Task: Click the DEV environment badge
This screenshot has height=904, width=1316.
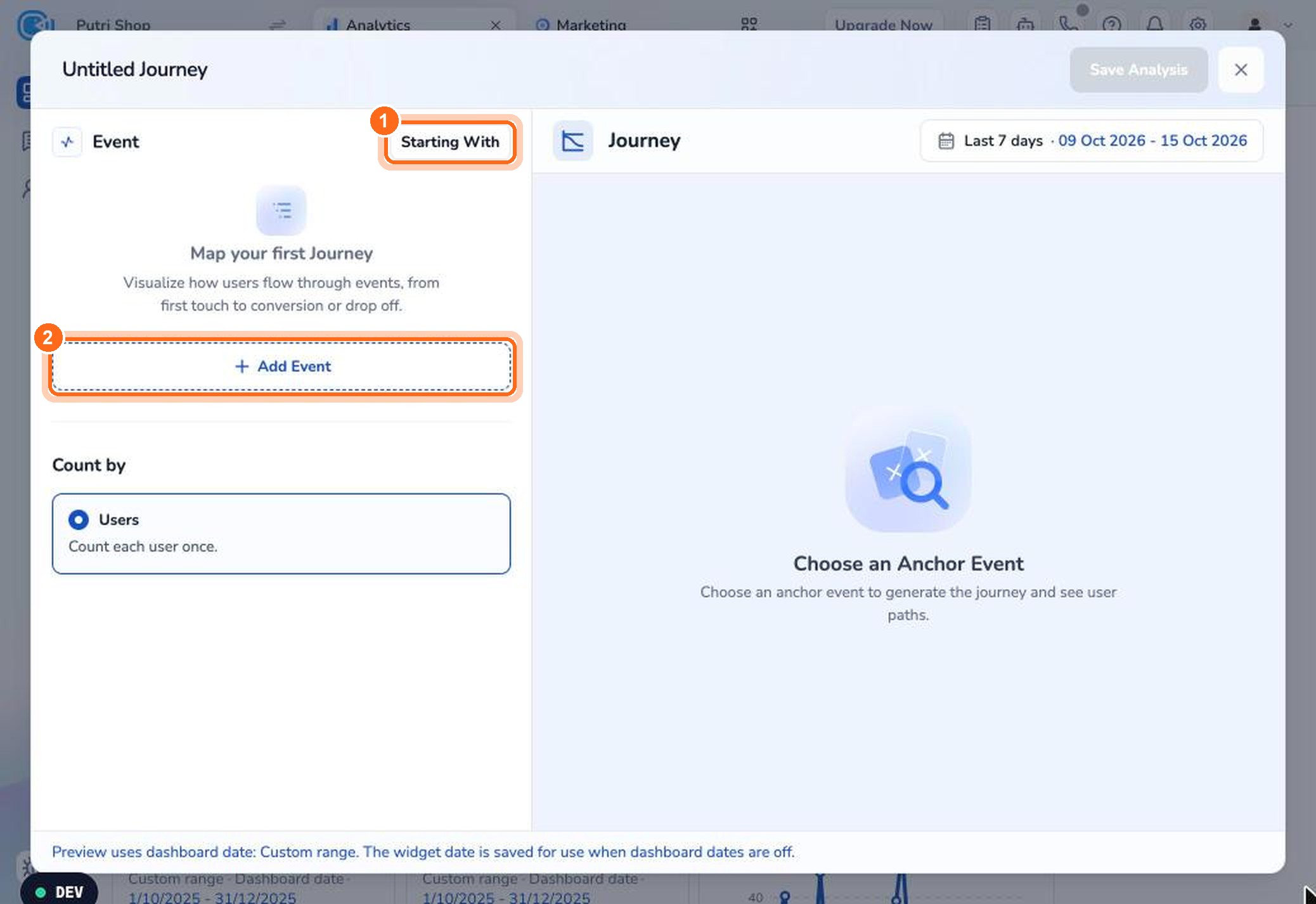Action: click(60, 891)
